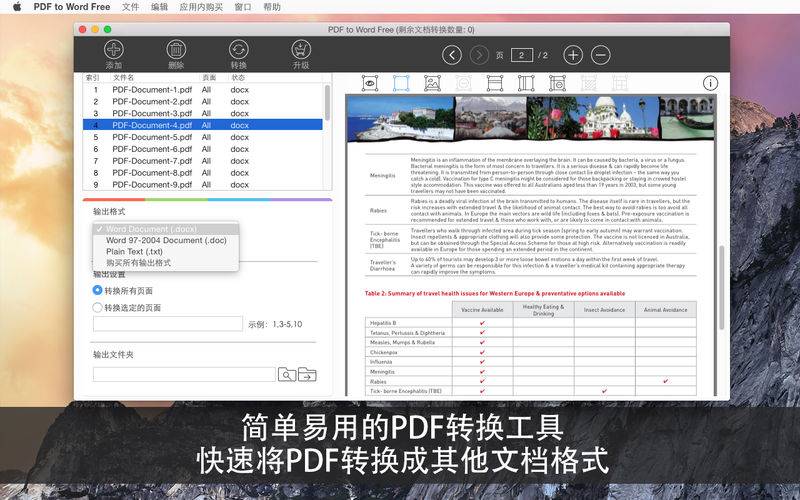This screenshot has width=800, height=500.
Task: Open the 窗口 menu
Action: point(243,7)
